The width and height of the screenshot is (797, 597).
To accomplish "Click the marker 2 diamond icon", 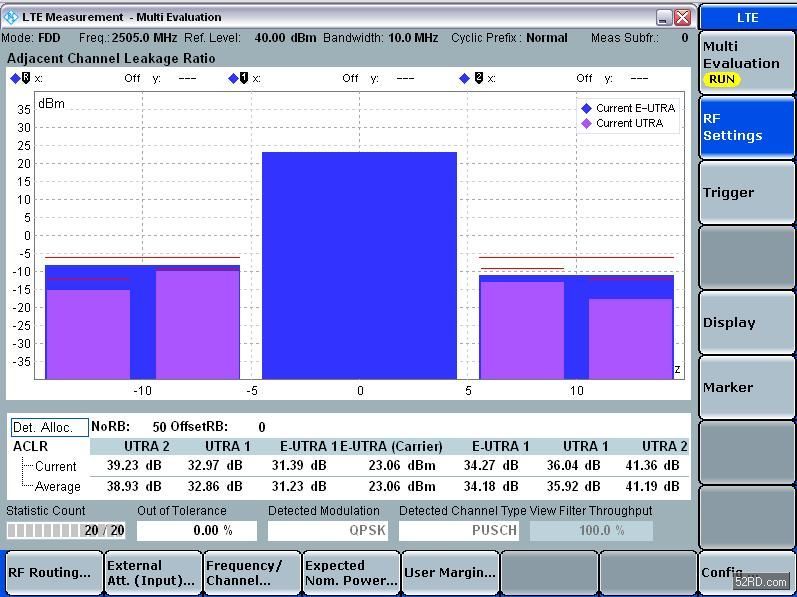I will (472, 78).
